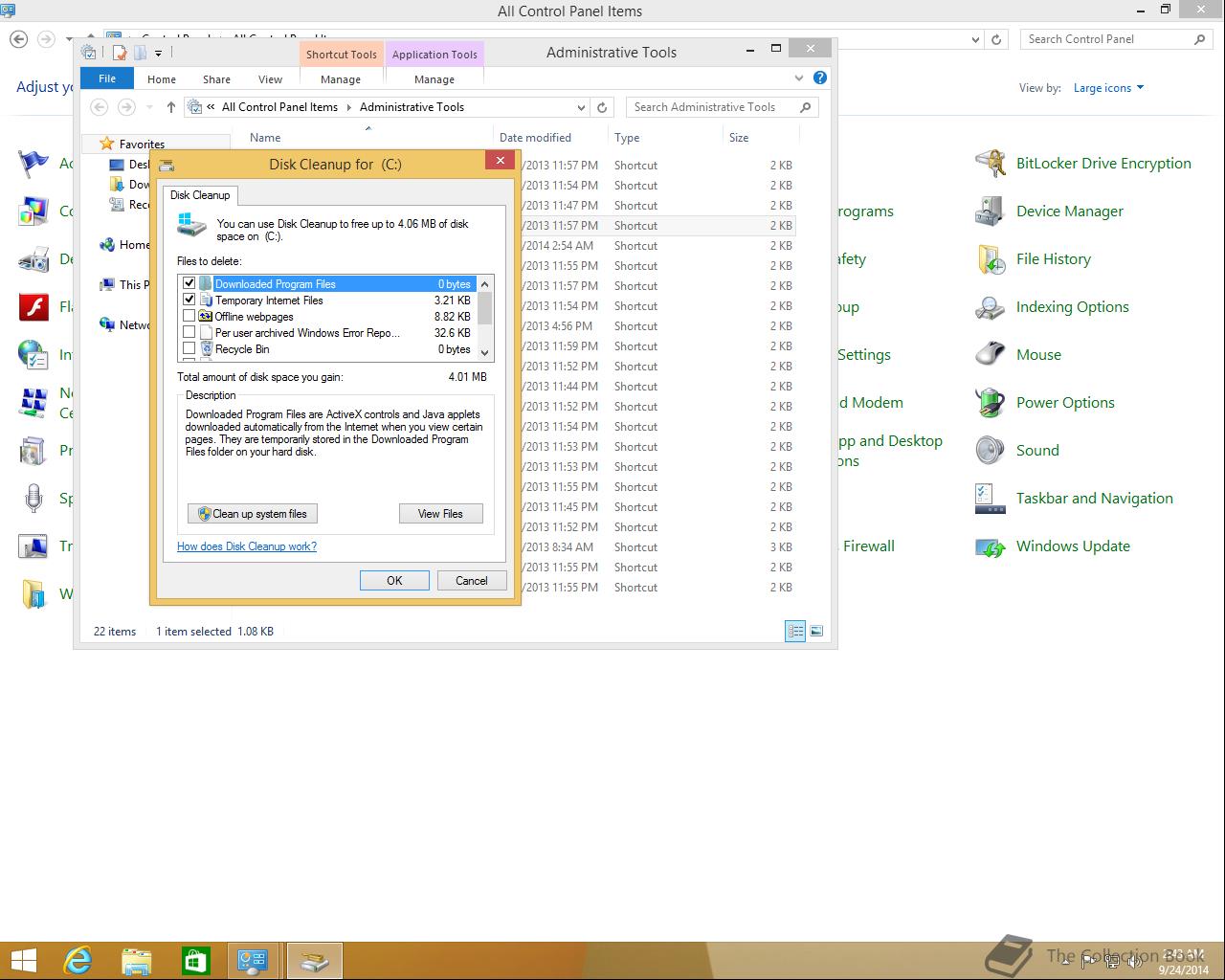Cancel the Disk Cleanup dialog

(x=472, y=581)
